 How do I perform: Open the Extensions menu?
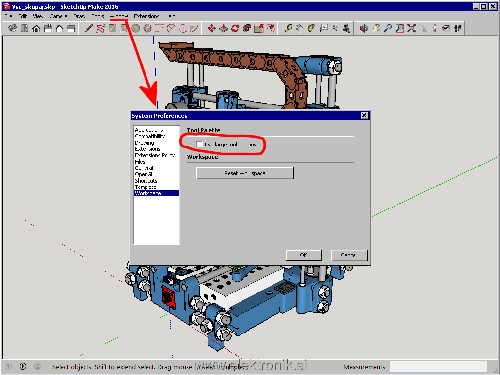pyautogui.click(x=146, y=16)
